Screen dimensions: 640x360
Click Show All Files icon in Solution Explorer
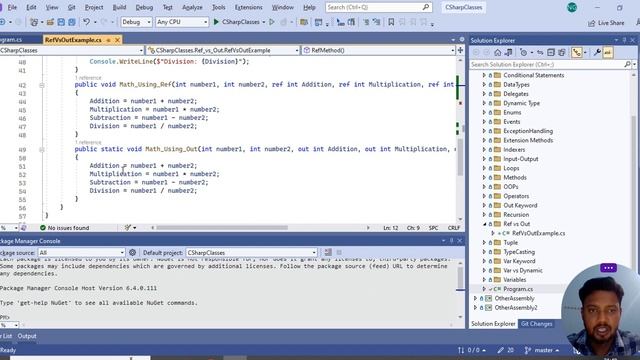click(x=562, y=53)
